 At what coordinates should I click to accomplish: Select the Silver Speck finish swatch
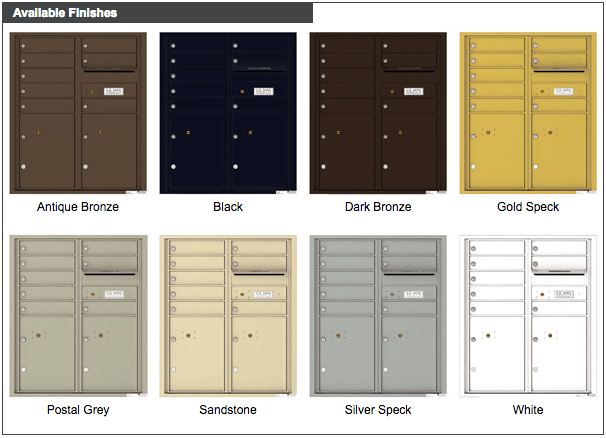pyautogui.click(x=378, y=317)
